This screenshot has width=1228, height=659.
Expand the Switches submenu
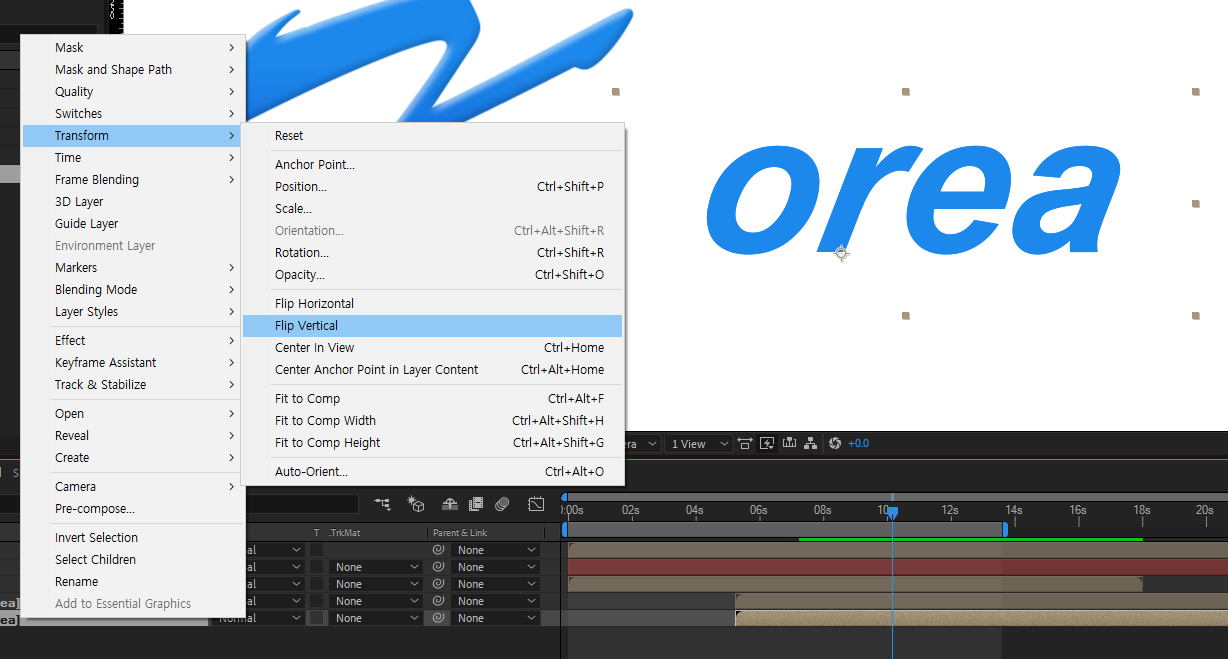(133, 113)
